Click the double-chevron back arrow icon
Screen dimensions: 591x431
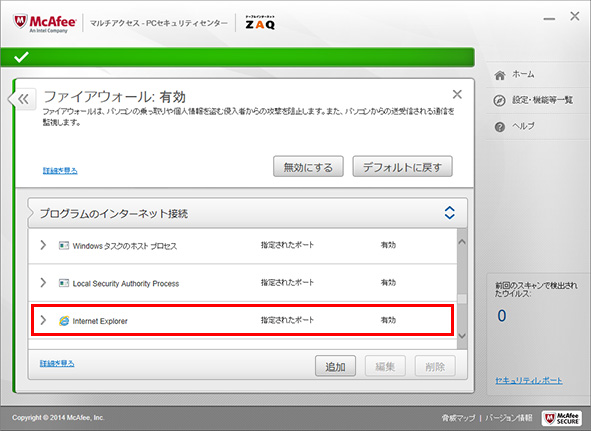click(x=23, y=99)
